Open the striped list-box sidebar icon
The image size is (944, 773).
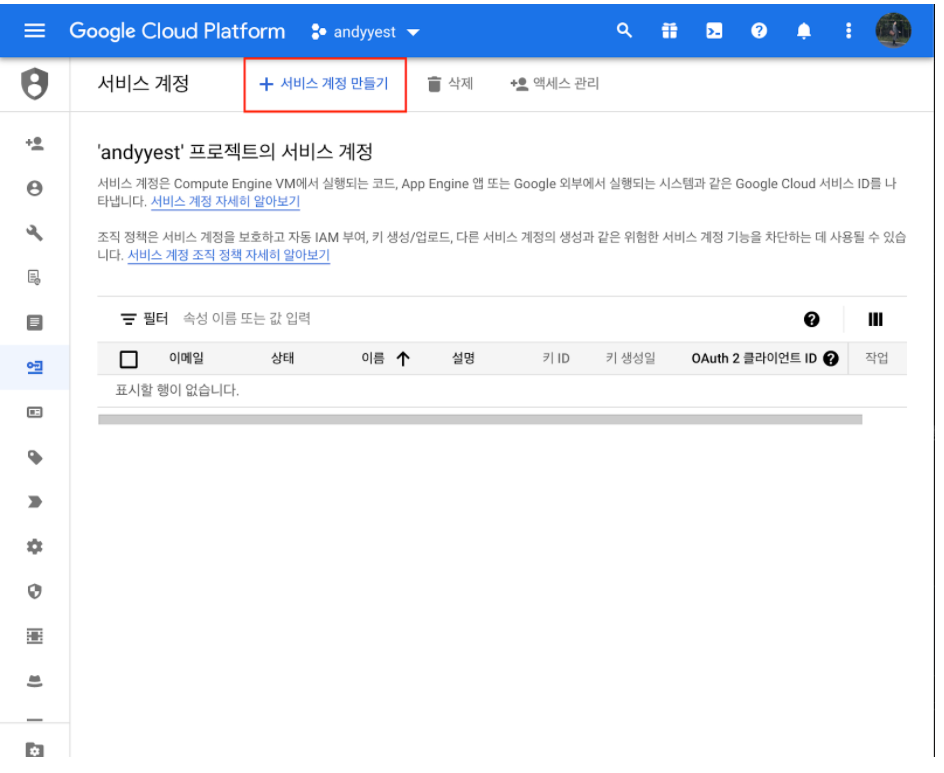click(x=35, y=636)
